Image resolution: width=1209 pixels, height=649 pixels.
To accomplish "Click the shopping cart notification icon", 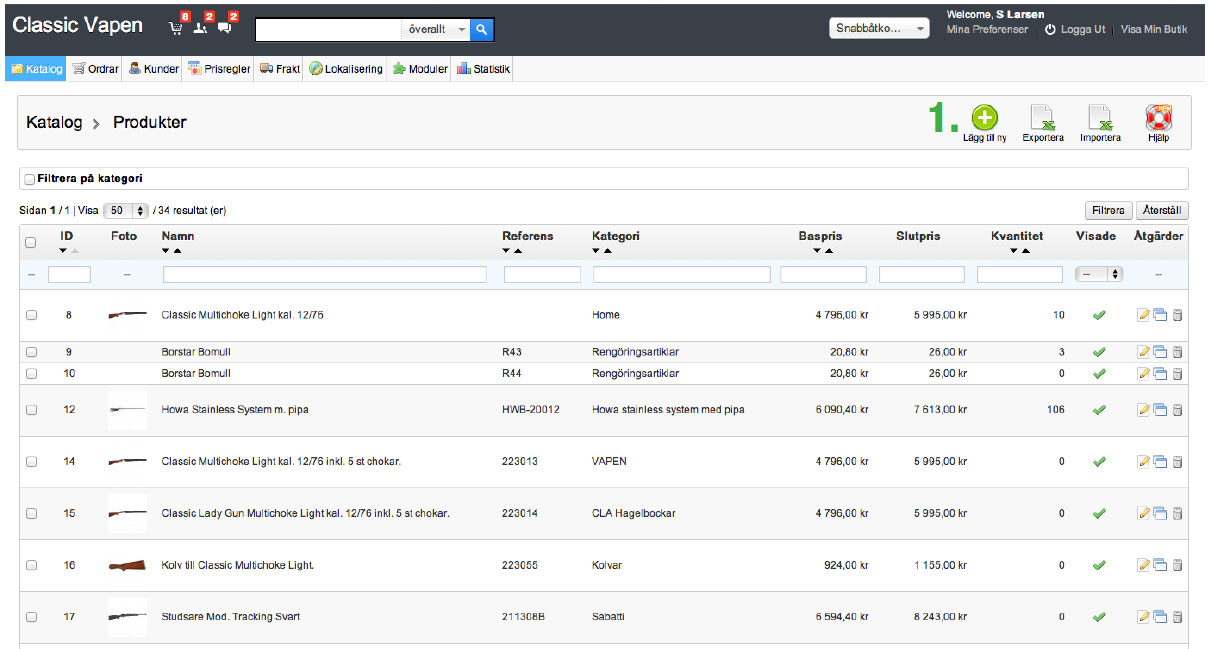I will (177, 28).
